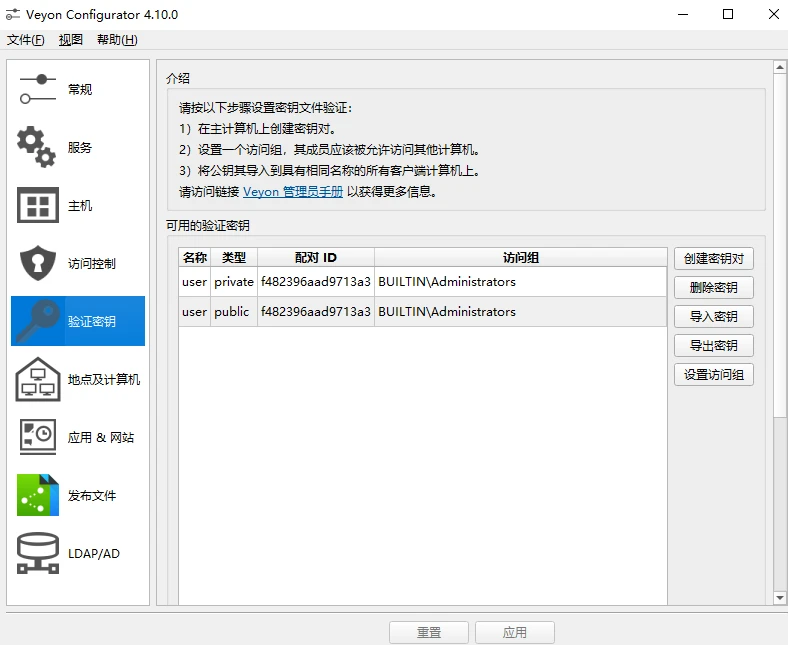Select the 服务 gears icon

click(36, 147)
